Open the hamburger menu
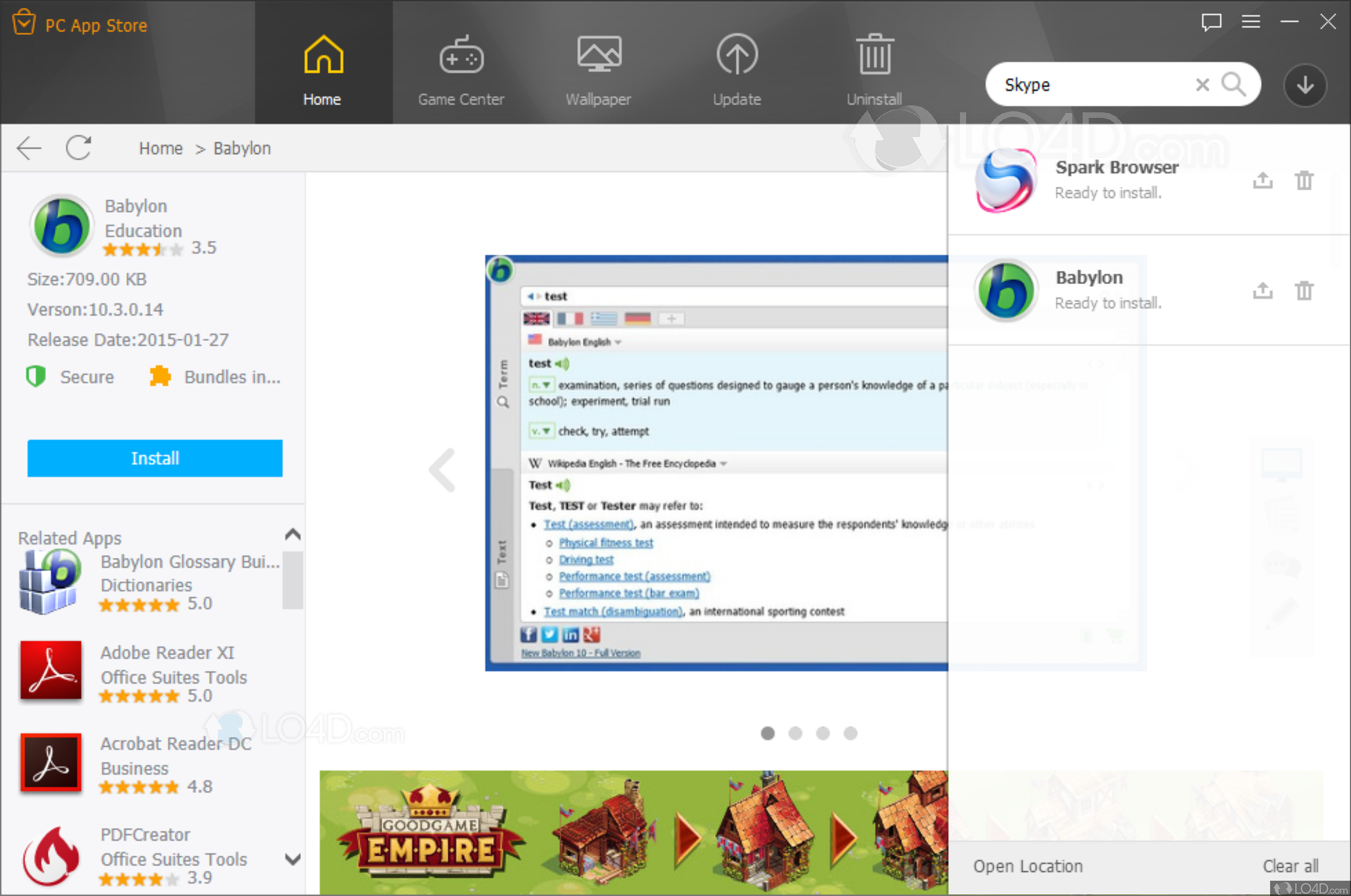The height and width of the screenshot is (896, 1351). click(x=1251, y=22)
